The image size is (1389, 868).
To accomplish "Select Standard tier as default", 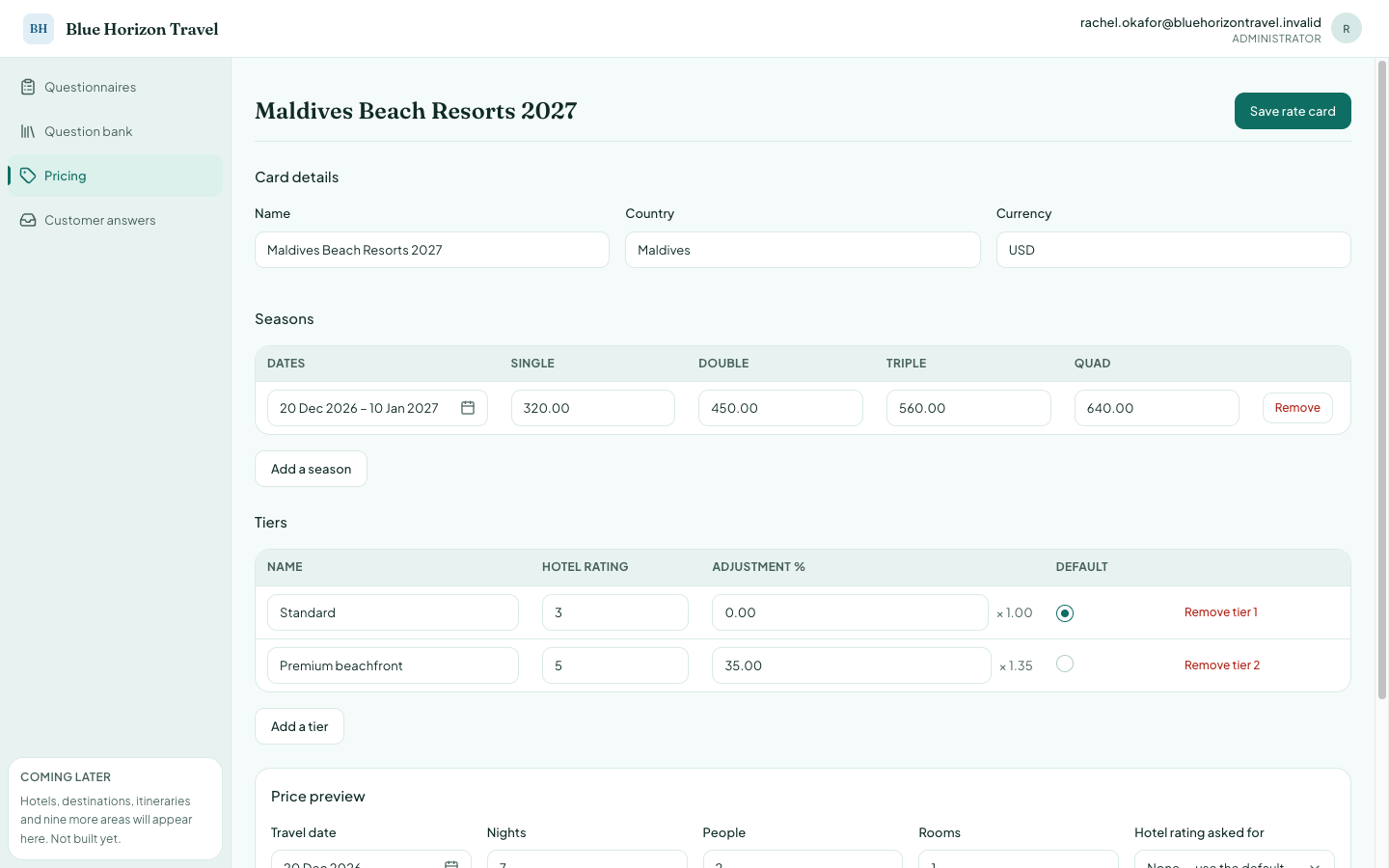I will point(1065,613).
